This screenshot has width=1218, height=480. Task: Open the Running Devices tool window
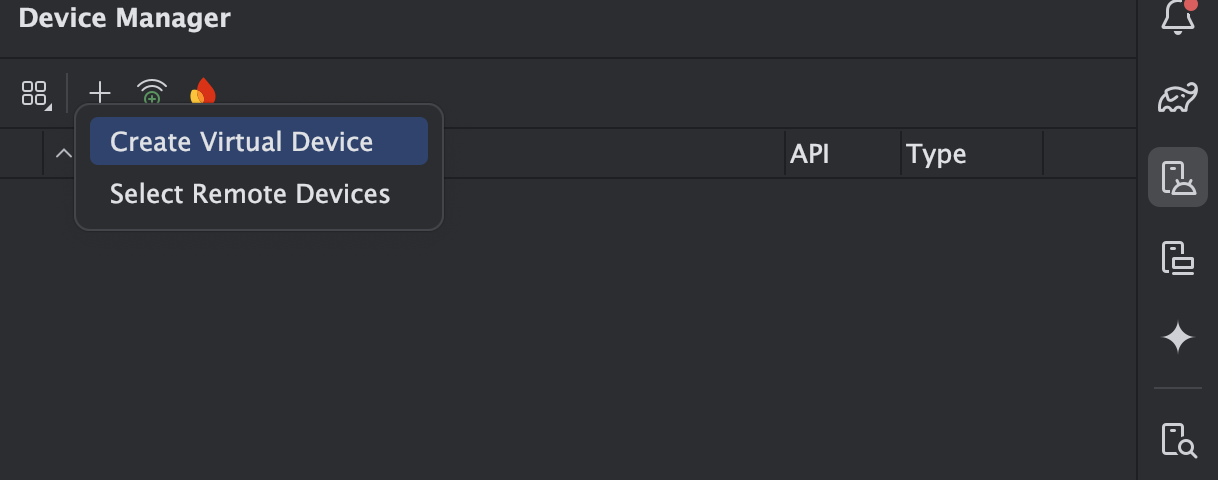[x=1177, y=257]
